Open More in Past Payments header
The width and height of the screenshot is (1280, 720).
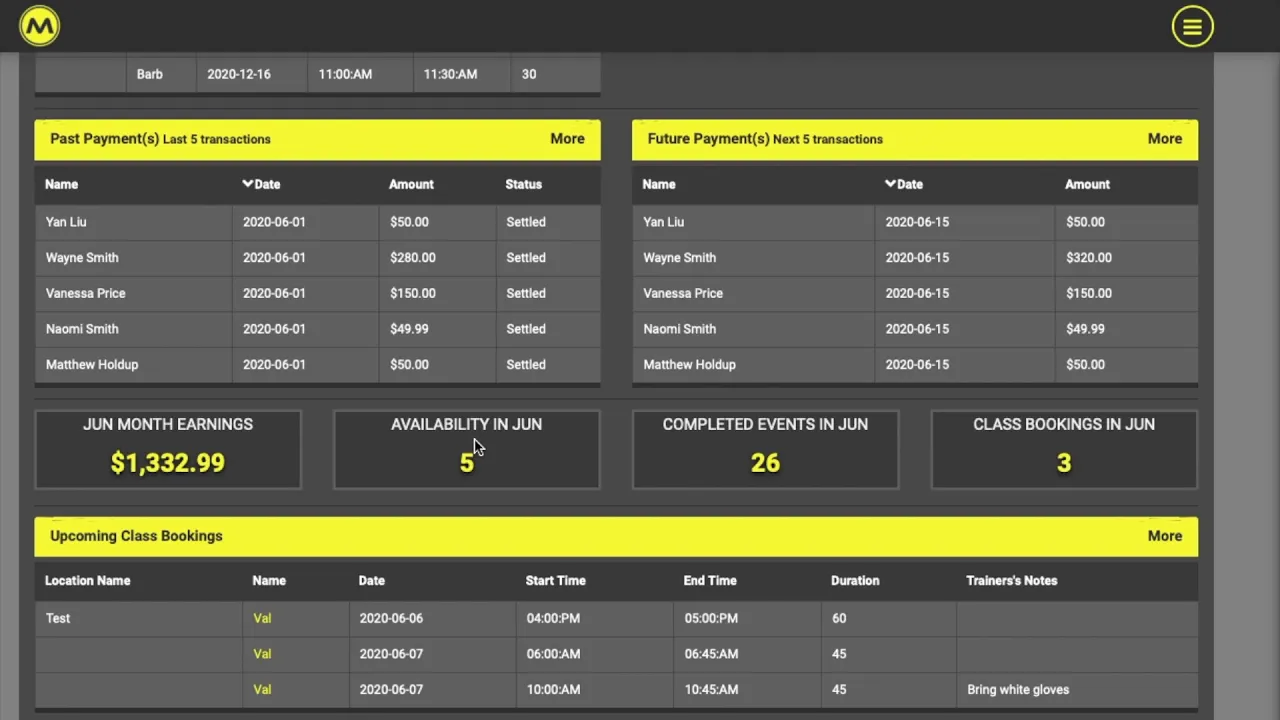(x=567, y=139)
